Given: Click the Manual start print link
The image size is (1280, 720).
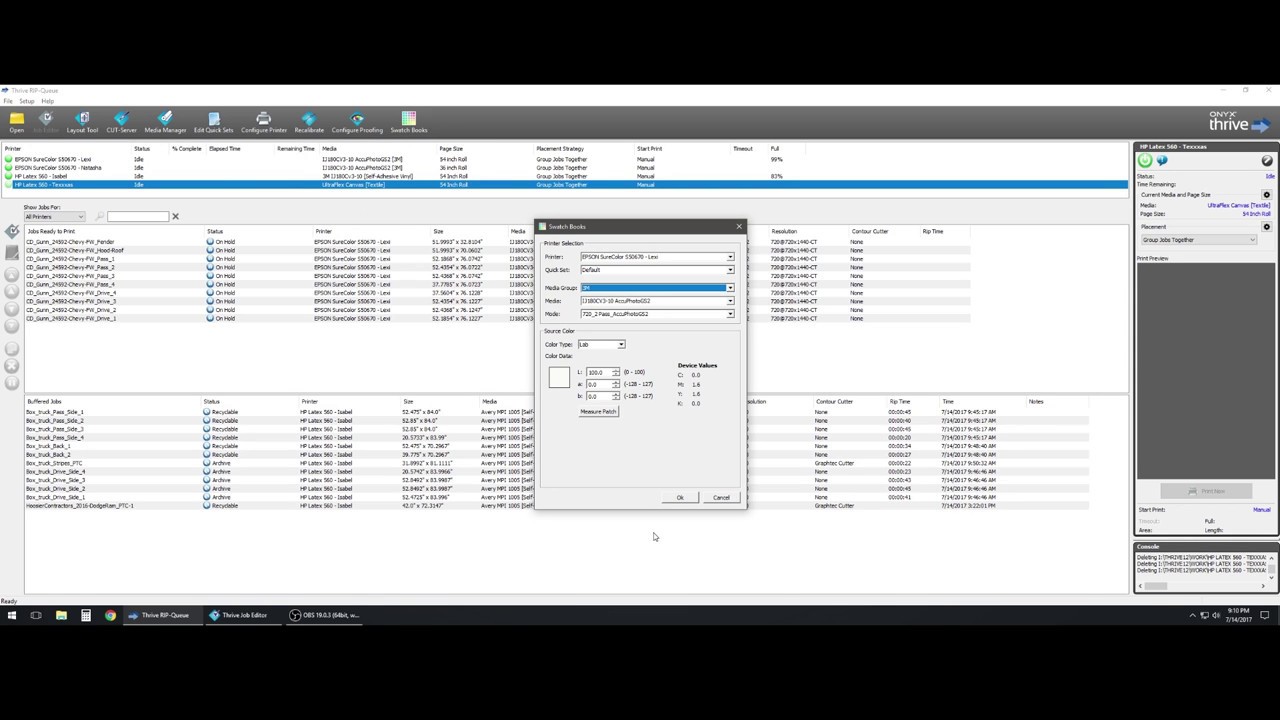Looking at the screenshot, I should [x=1262, y=510].
